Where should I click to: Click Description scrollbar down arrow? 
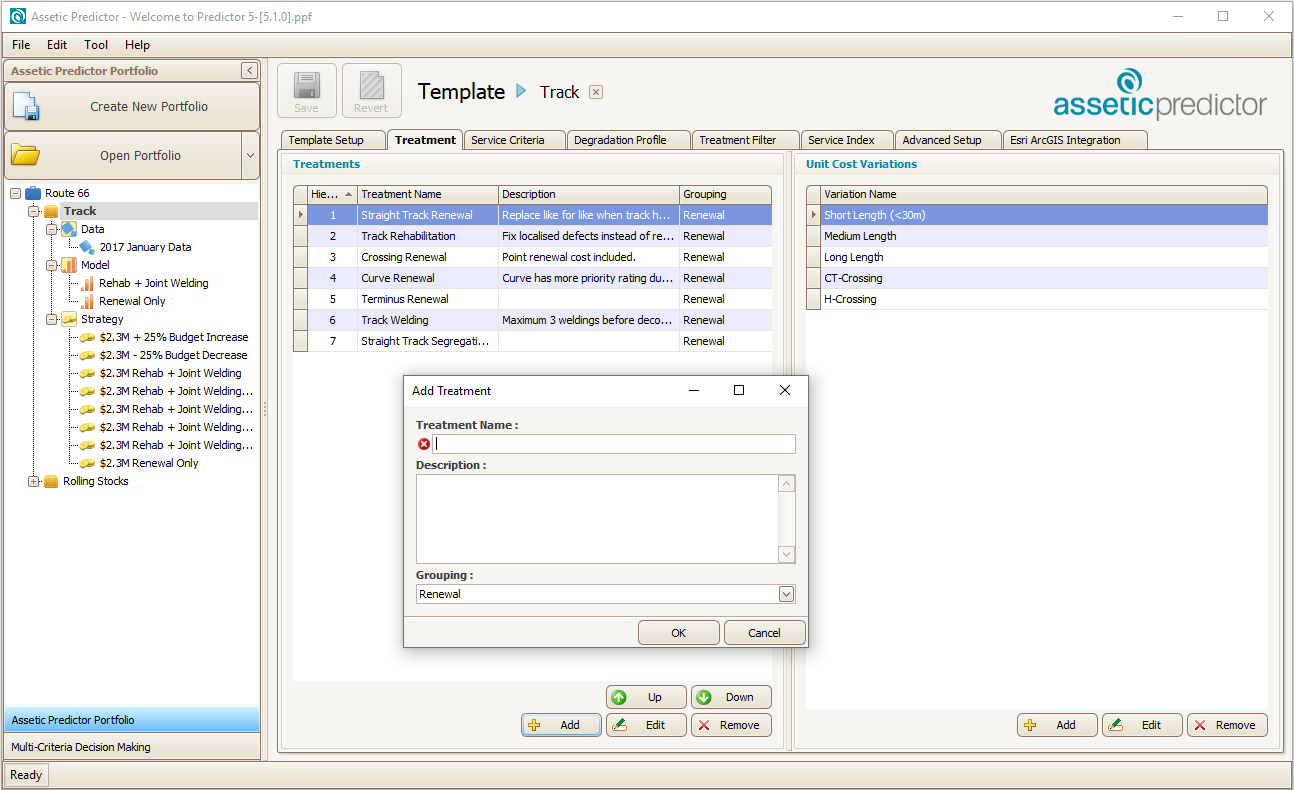click(x=786, y=554)
